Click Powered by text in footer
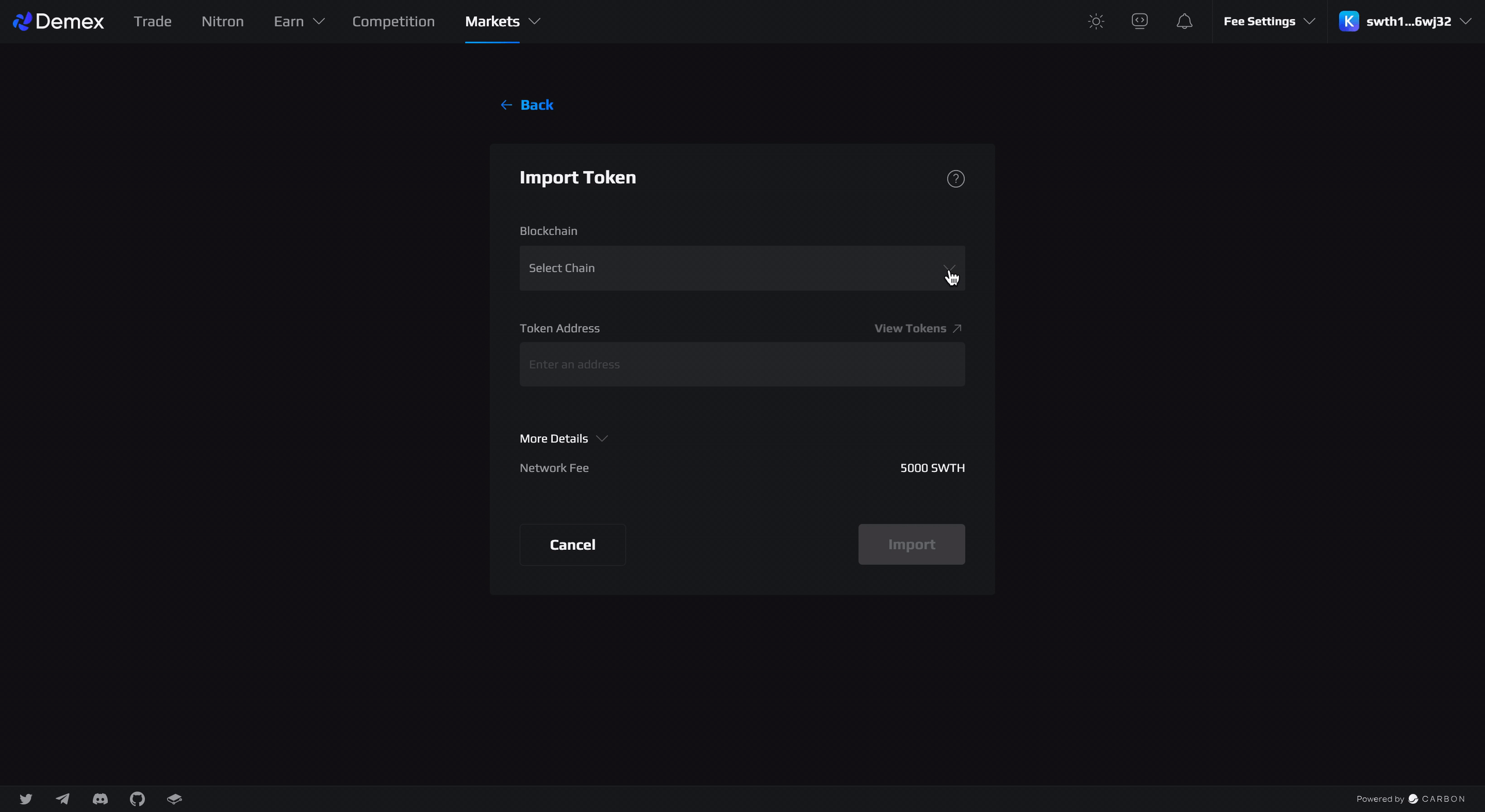 tap(1380, 799)
